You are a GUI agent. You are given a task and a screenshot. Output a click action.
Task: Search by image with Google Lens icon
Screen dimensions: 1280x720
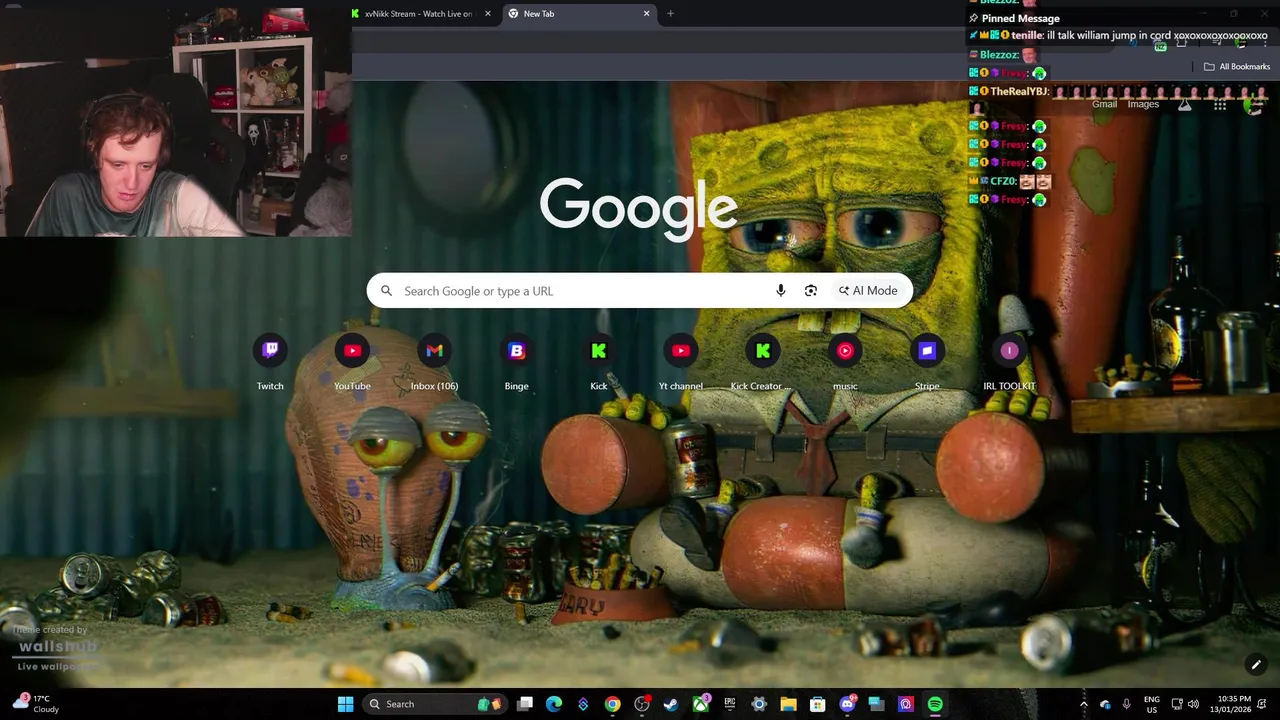[x=811, y=291]
